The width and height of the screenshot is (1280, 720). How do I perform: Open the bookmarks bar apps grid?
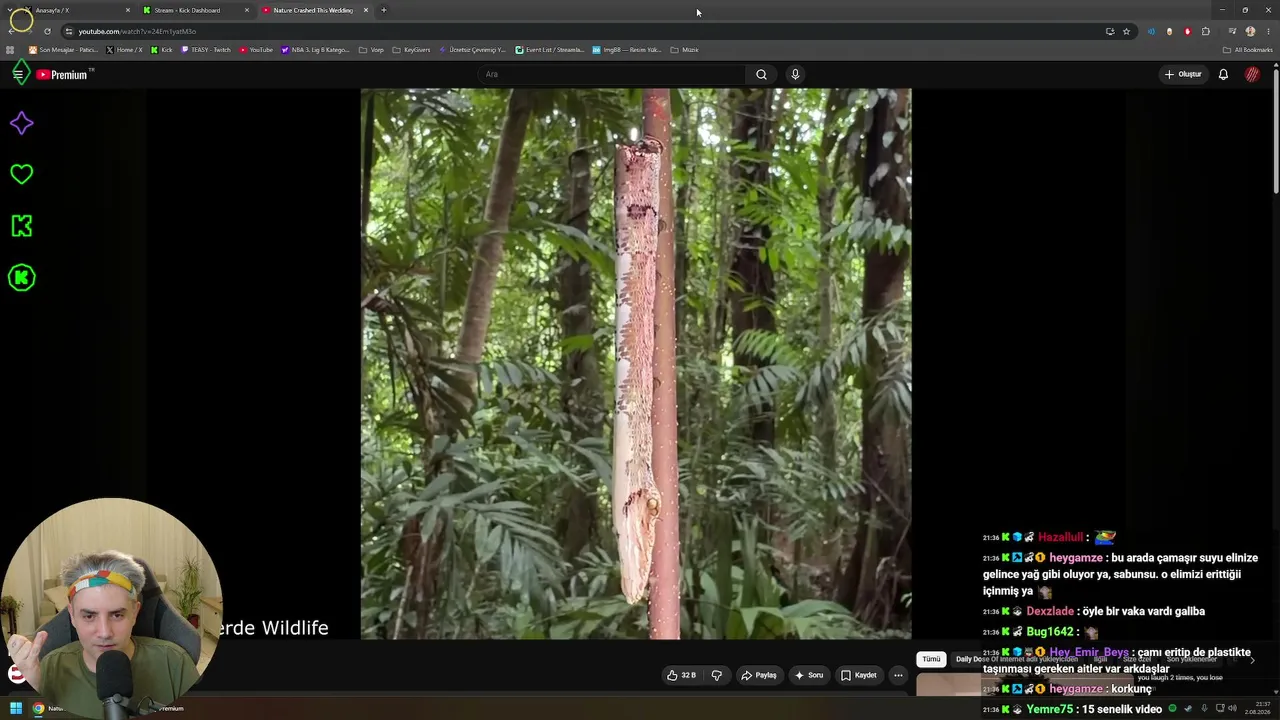10,50
